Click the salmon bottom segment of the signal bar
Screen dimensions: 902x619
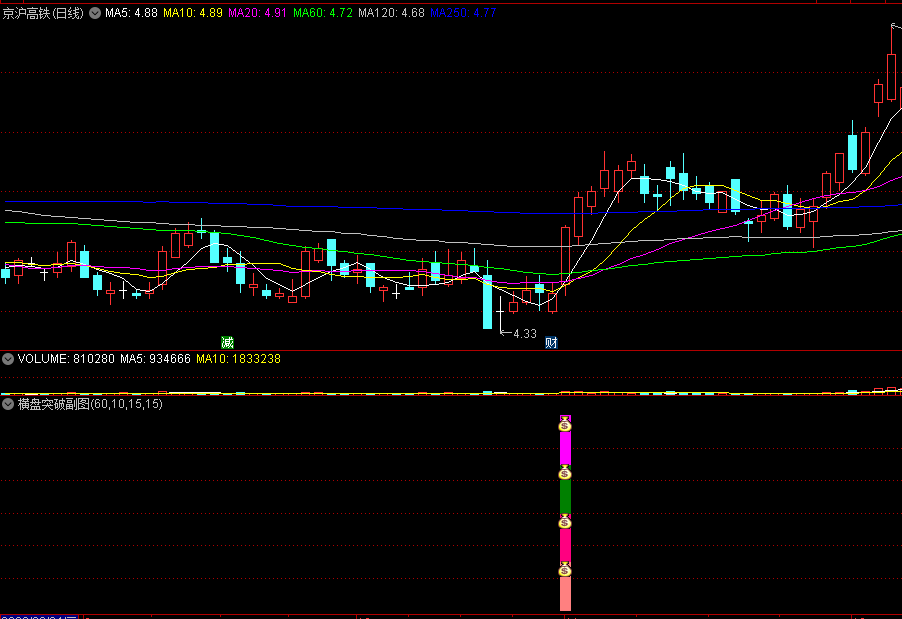pyautogui.click(x=565, y=594)
